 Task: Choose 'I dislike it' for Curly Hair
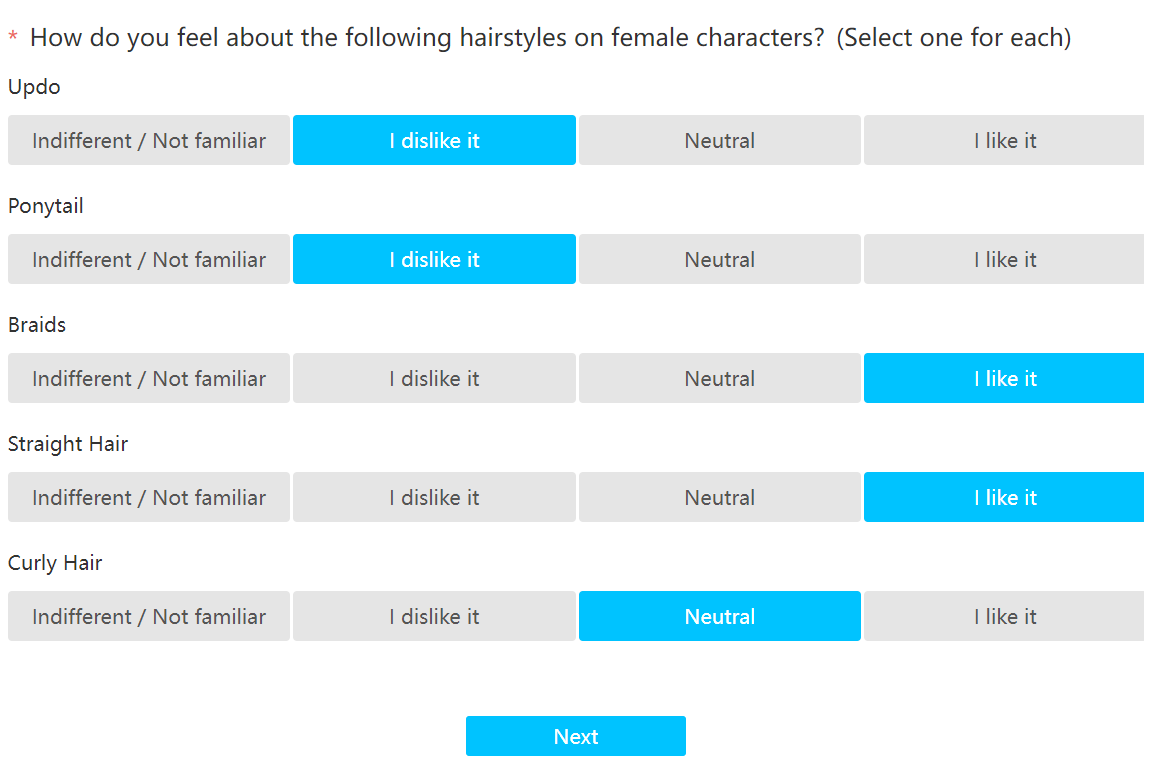point(434,616)
